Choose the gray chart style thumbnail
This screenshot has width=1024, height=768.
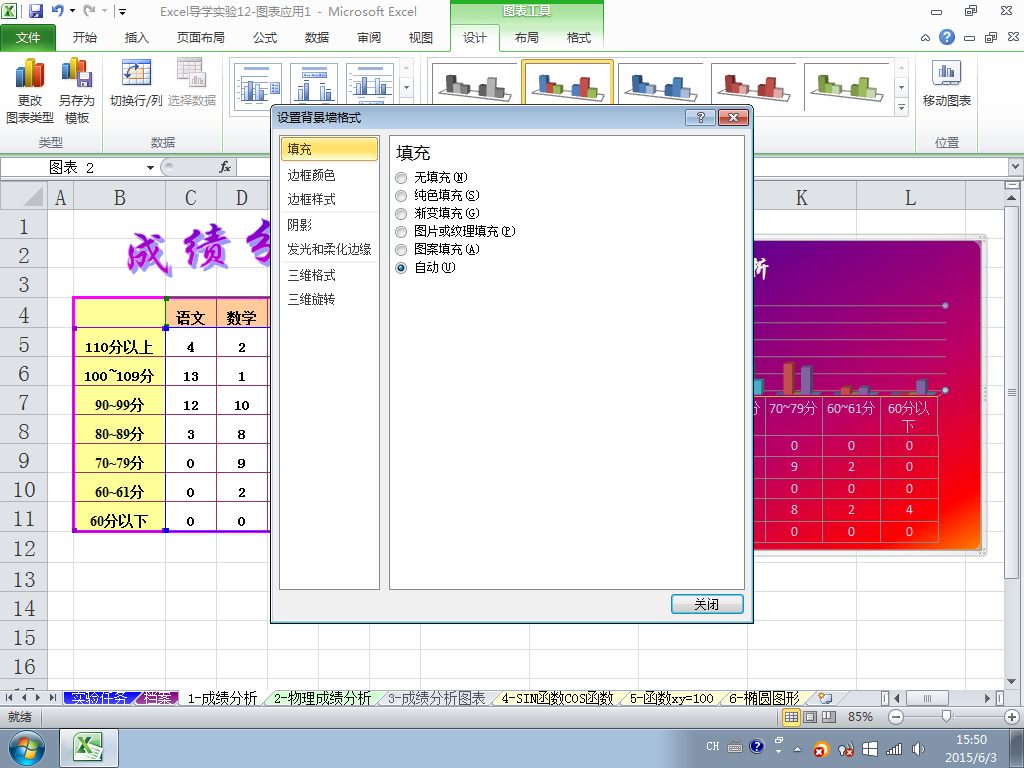(474, 84)
